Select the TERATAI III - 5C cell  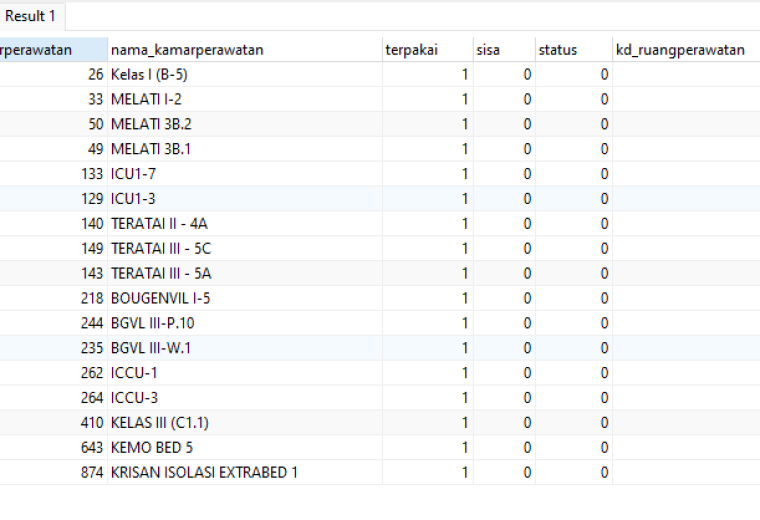coord(245,249)
